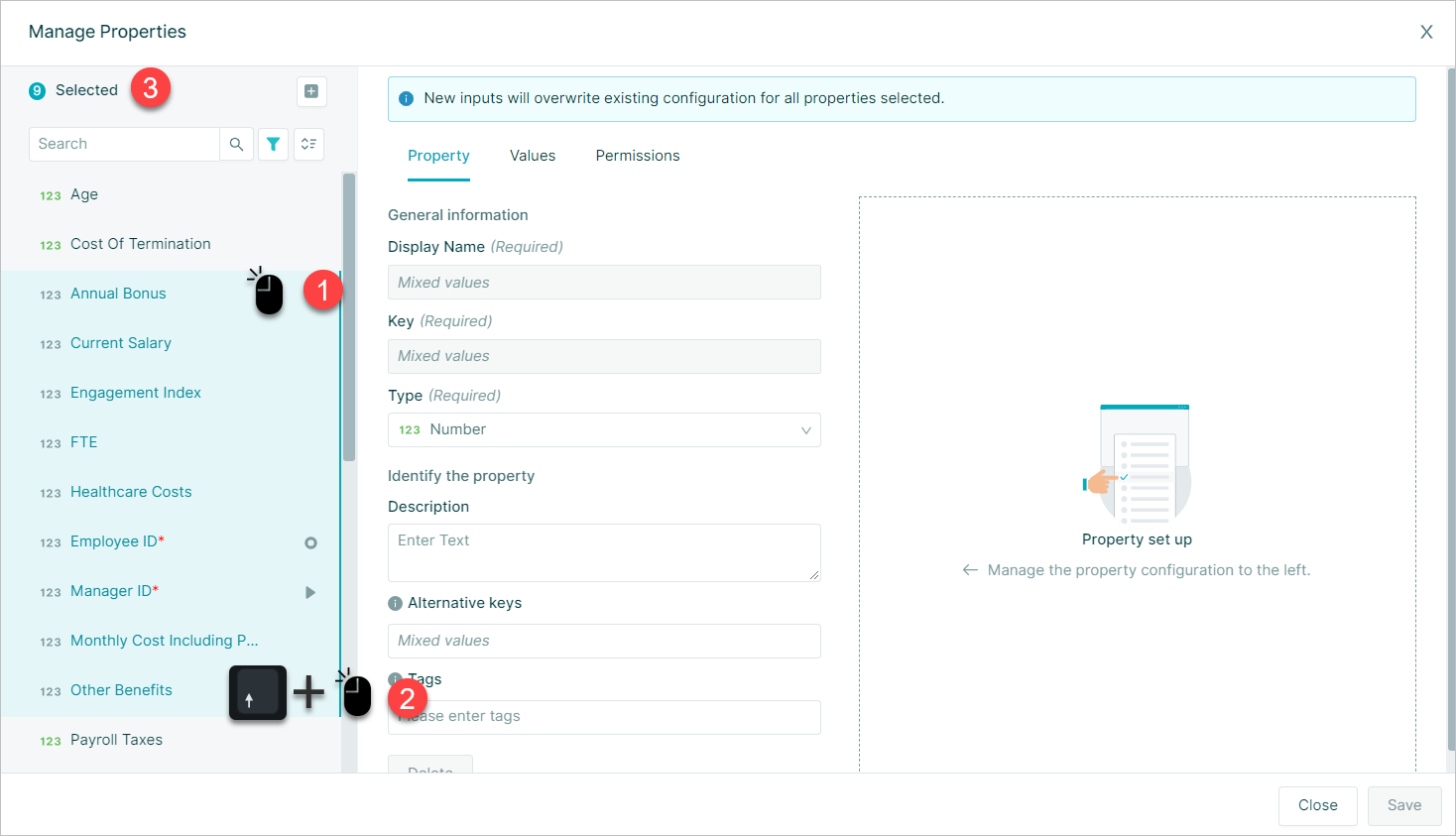1456x836 pixels.
Task: Click the Alternative keys info icon
Action: (x=395, y=603)
